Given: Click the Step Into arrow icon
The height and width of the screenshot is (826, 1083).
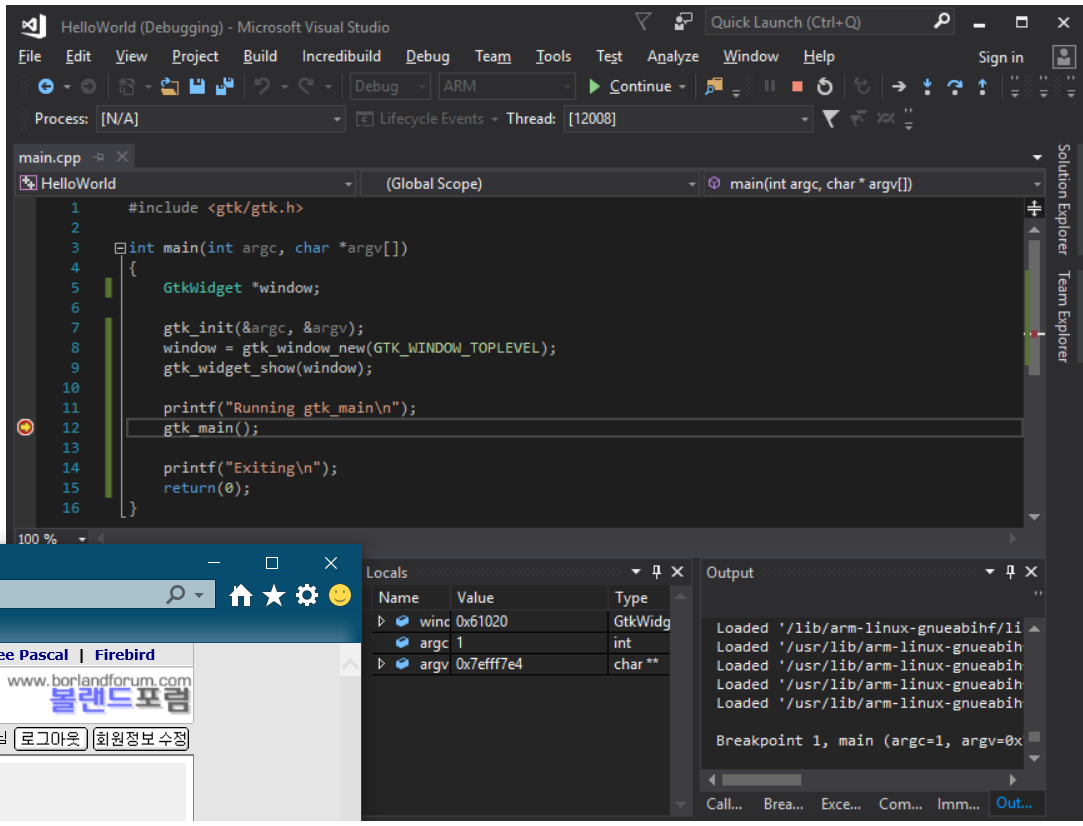Looking at the screenshot, I should click(x=927, y=87).
